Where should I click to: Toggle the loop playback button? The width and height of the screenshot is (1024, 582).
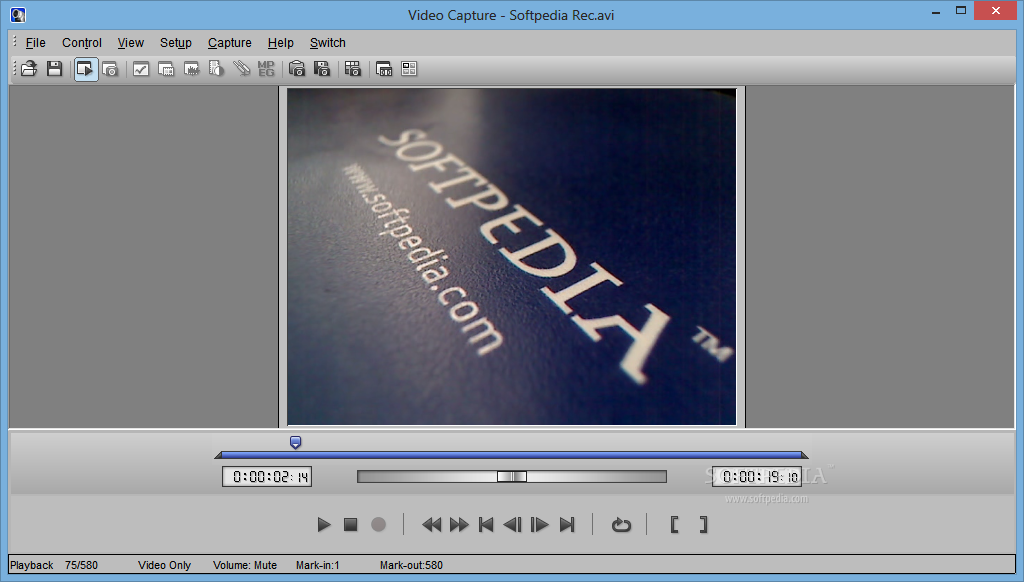[621, 525]
